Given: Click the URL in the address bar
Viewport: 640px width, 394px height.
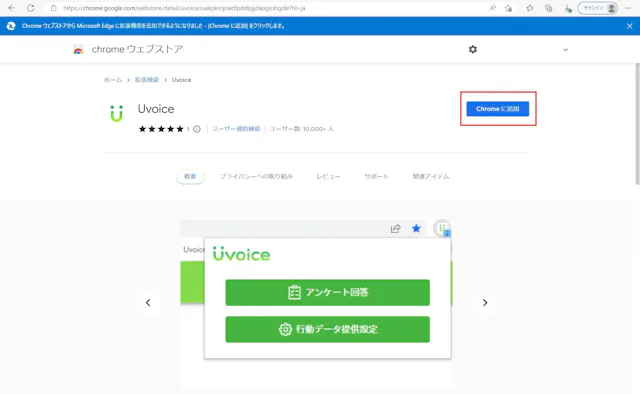Looking at the screenshot, I should pyautogui.click(x=184, y=8).
